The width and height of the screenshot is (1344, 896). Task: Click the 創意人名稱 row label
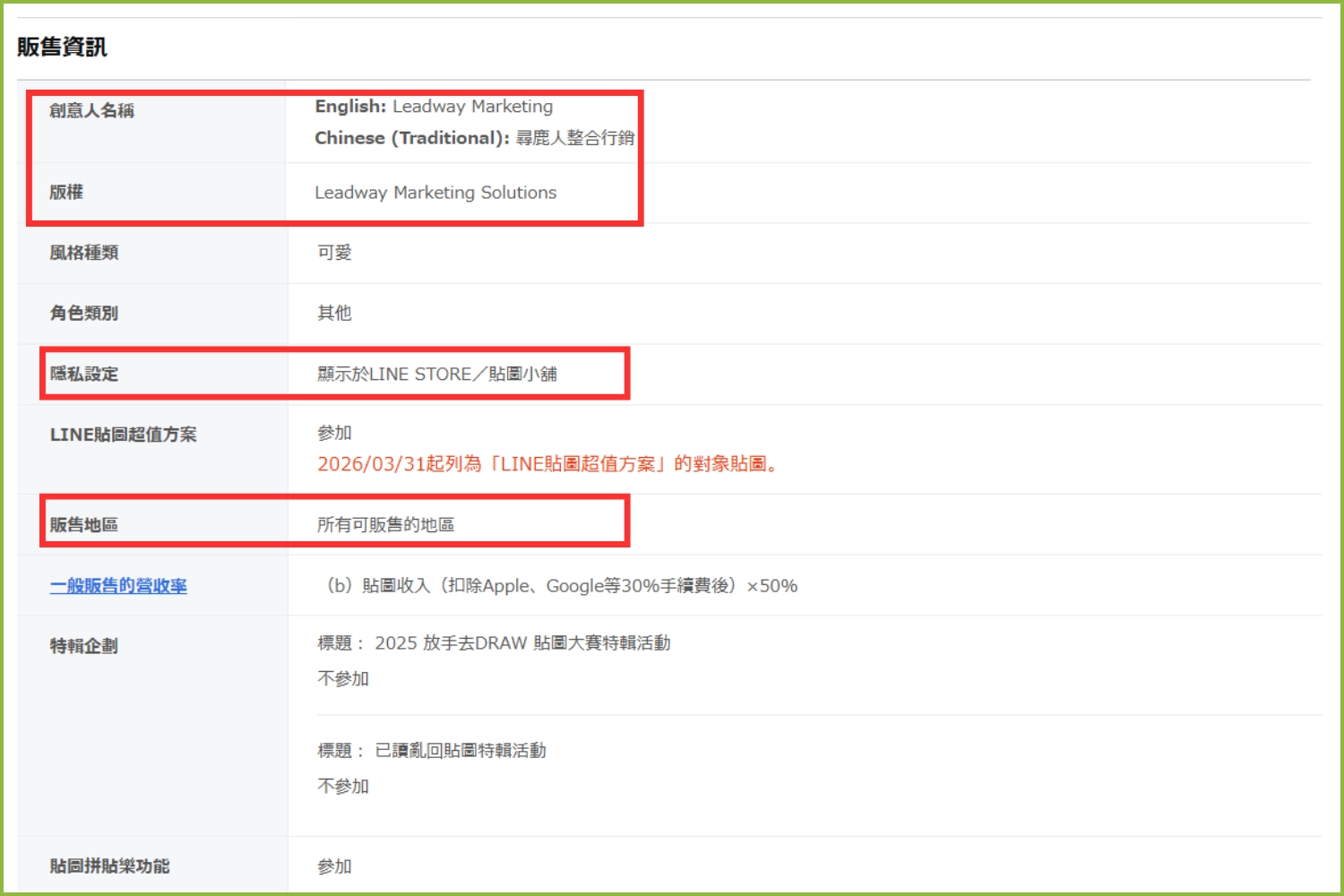coord(91,110)
